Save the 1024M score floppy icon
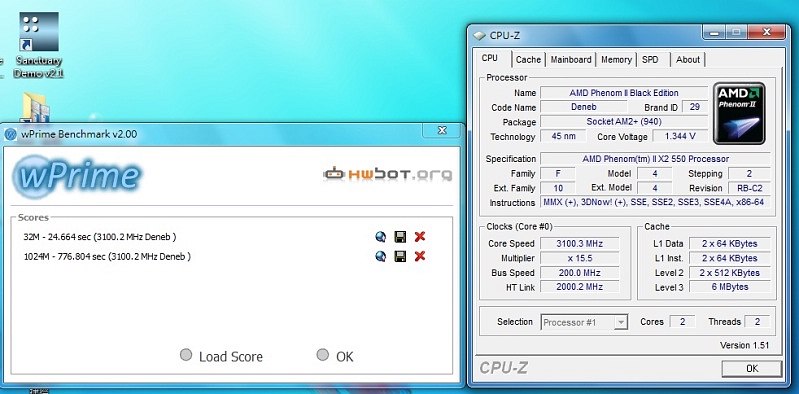The width and height of the screenshot is (799, 394). click(x=401, y=256)
